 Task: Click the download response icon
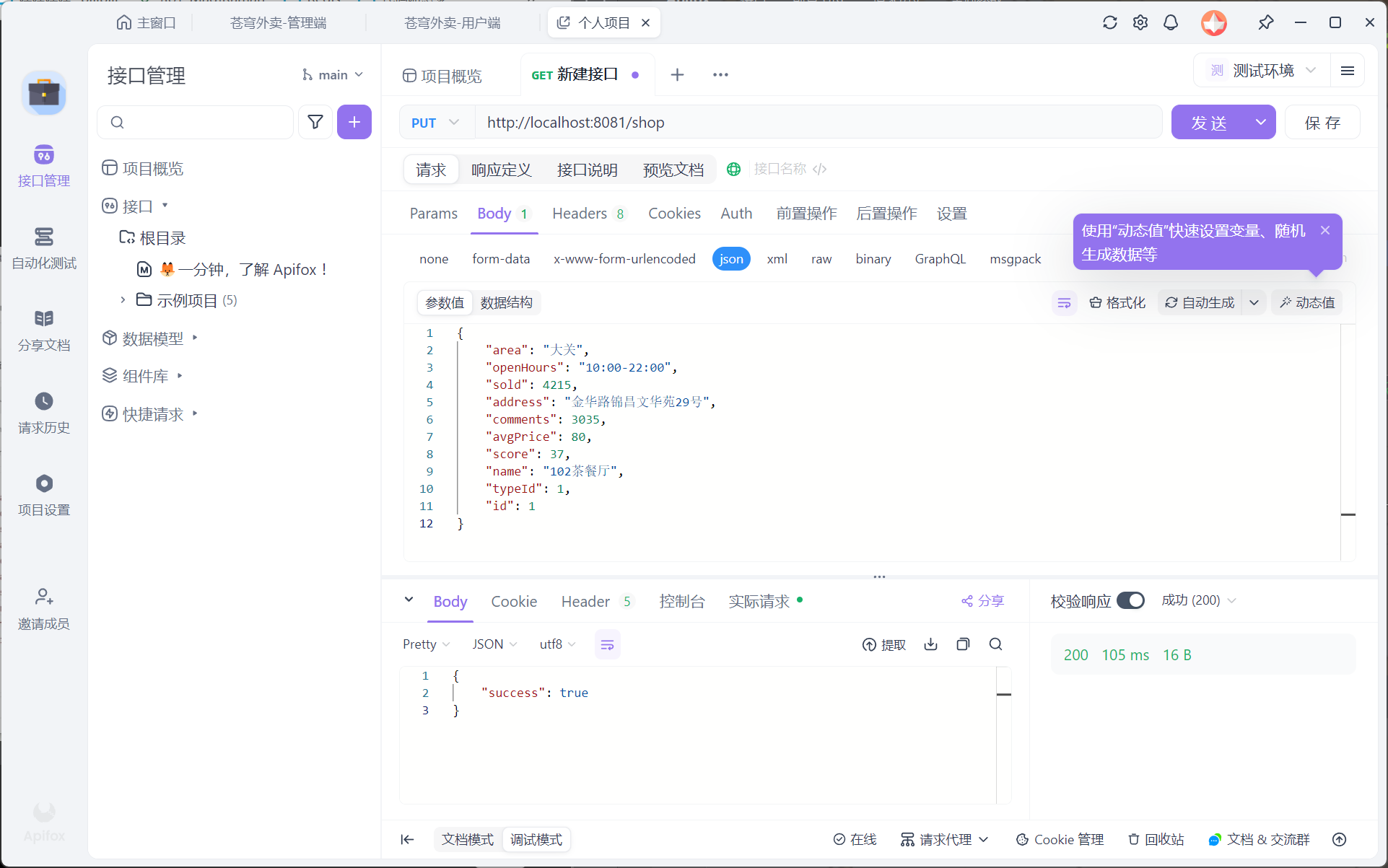point(930,644)
